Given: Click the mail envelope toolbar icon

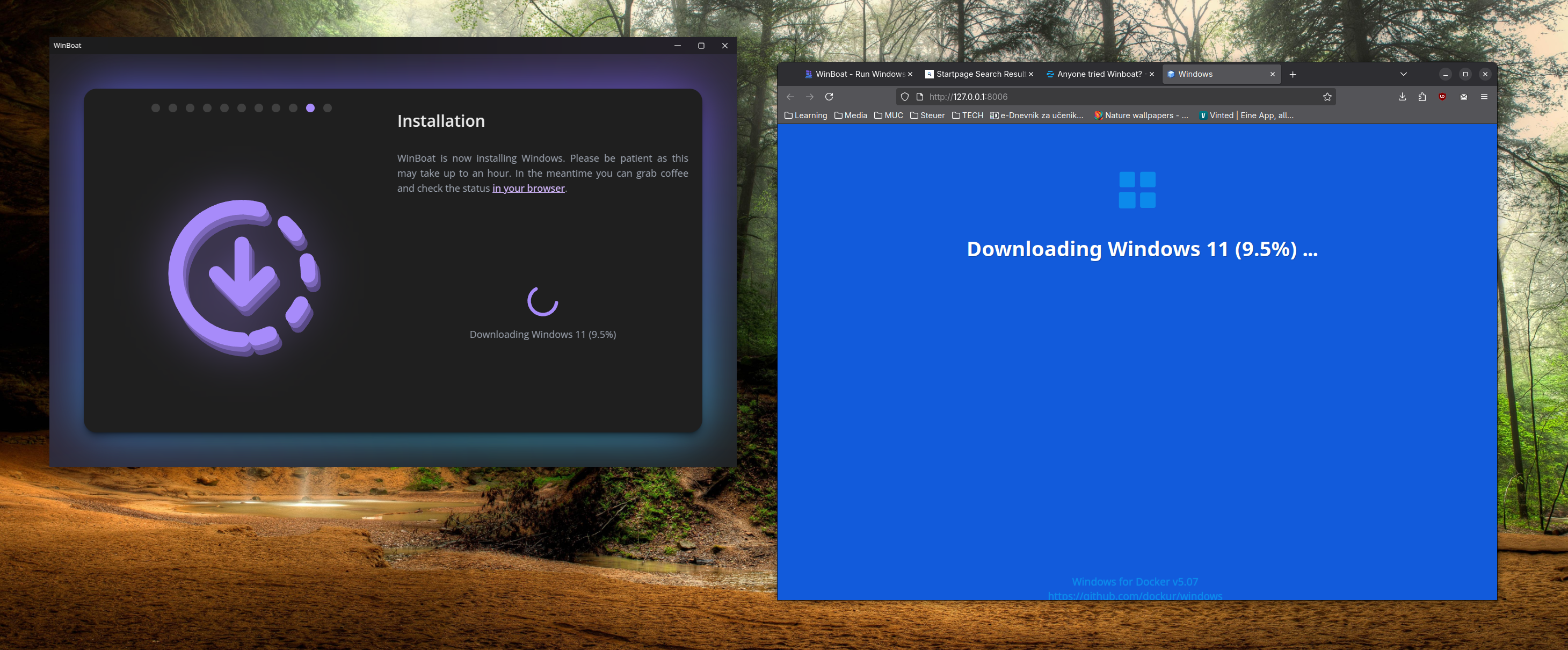Looking at the screenshot, I should (1463, 97).
